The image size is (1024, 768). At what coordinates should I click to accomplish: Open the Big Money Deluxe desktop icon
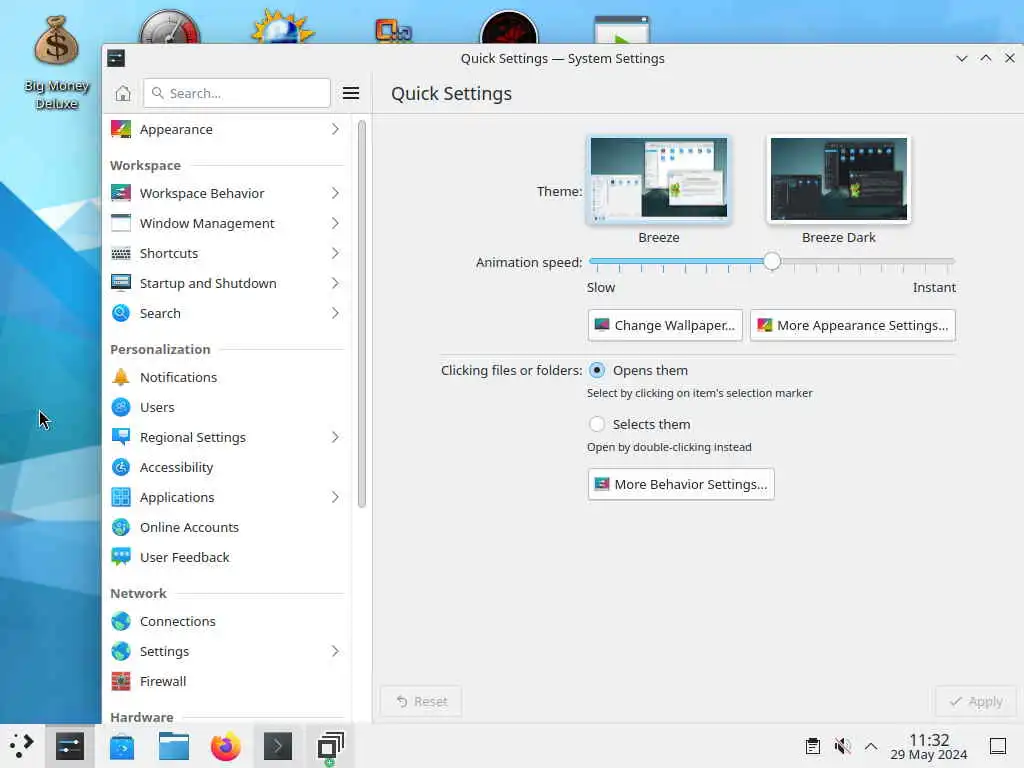(56, 62)
